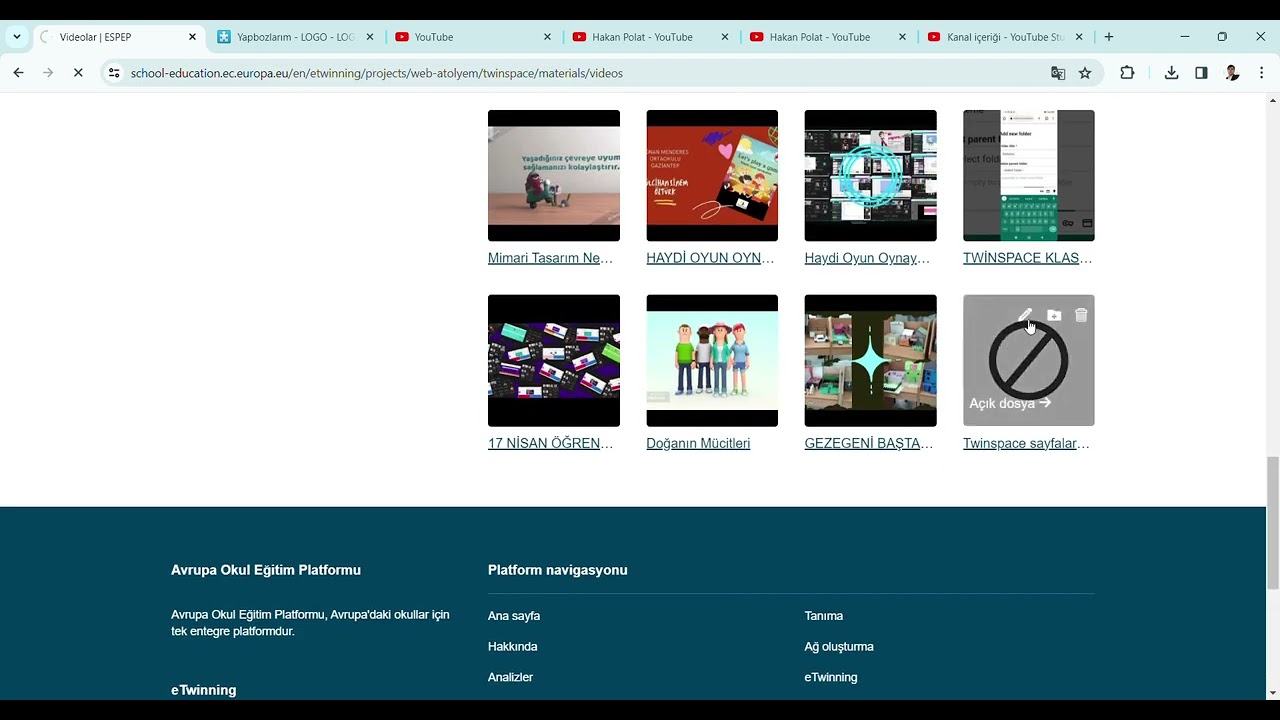Close the Yapbozlarım tab
Viewport: 1280px width, 720px height.
point(370,37)
